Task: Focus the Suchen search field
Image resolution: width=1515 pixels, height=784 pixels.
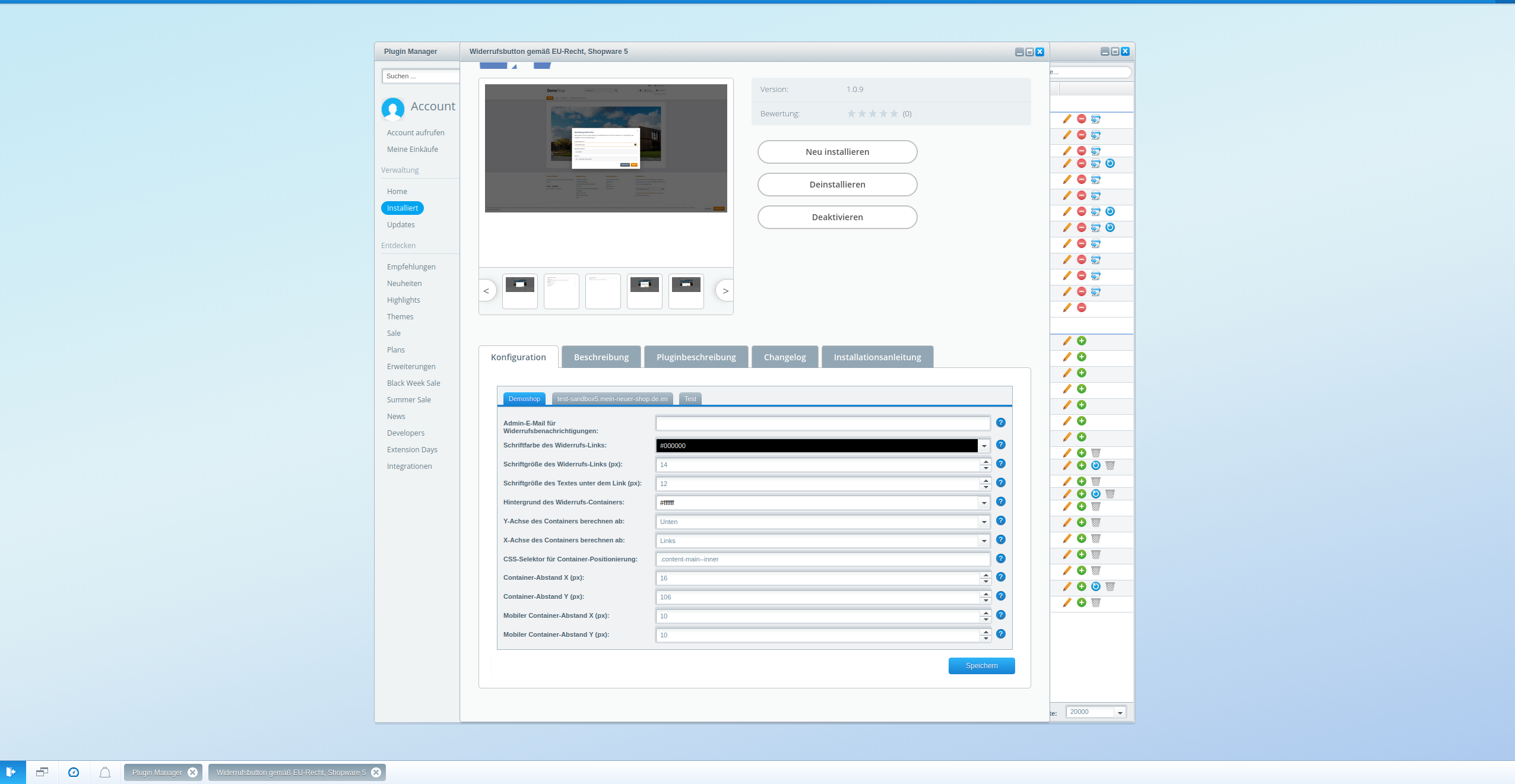Action: coord(421,76)
